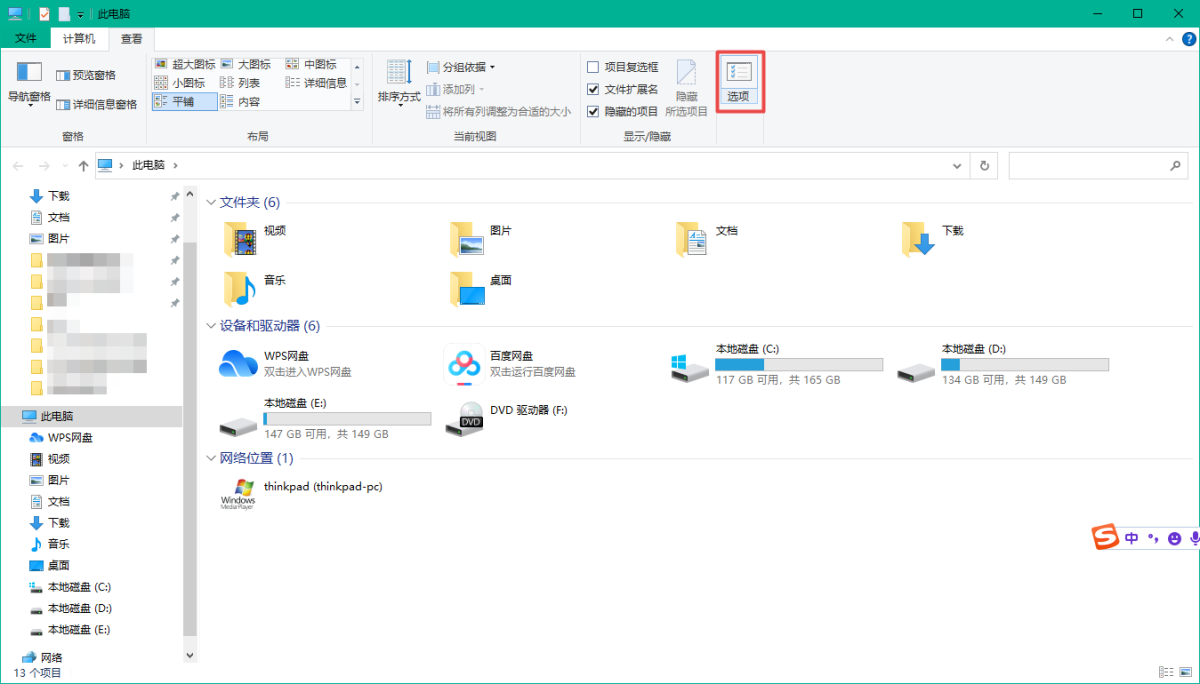The height and width of the screenshot is (684, 1200).
Task: Switch to the 计算机 tab
Action: (79, 38)
